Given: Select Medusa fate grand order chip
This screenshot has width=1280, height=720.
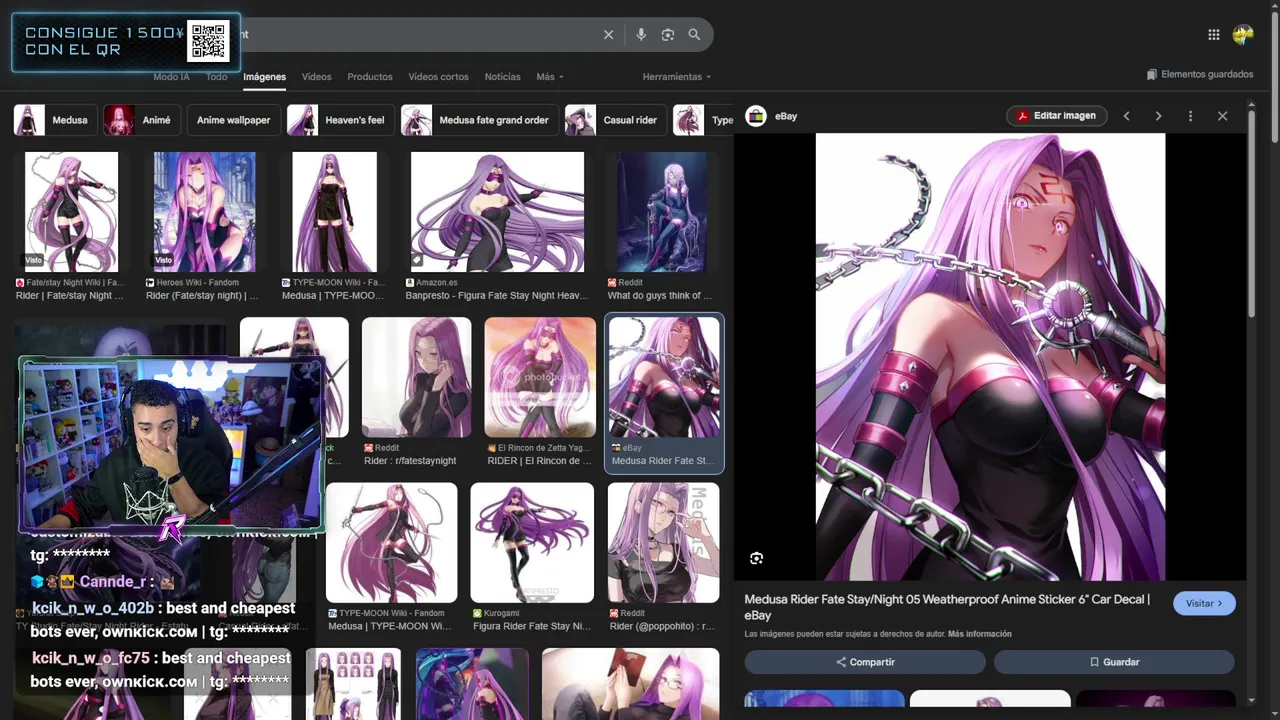Looking at the screenshot, I should click(x=480, y=120).
